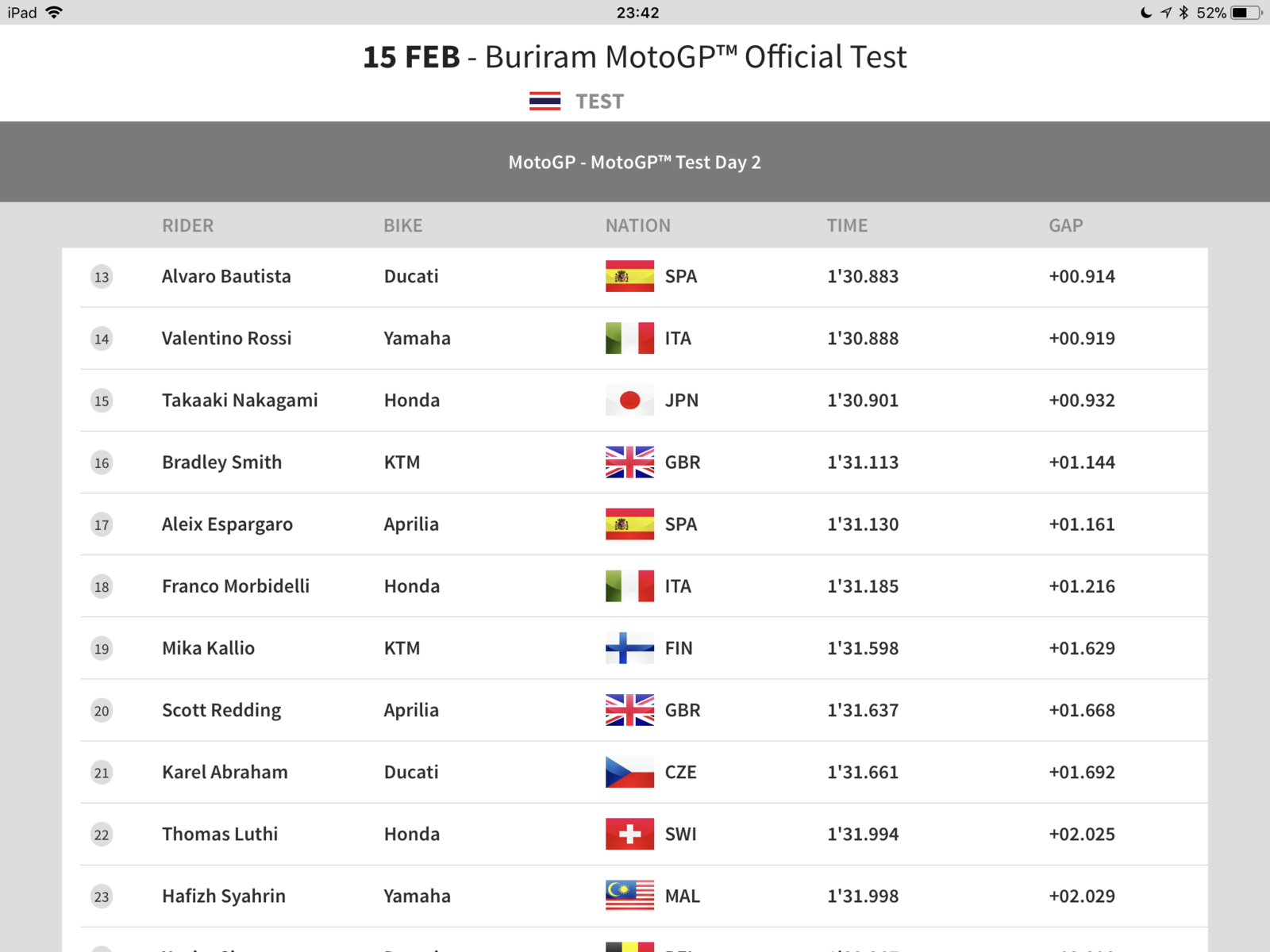
Task: Tap Aleix Espargaro's lap time 1'31.130
Action: pyautogui.click(x=863, y=524)
